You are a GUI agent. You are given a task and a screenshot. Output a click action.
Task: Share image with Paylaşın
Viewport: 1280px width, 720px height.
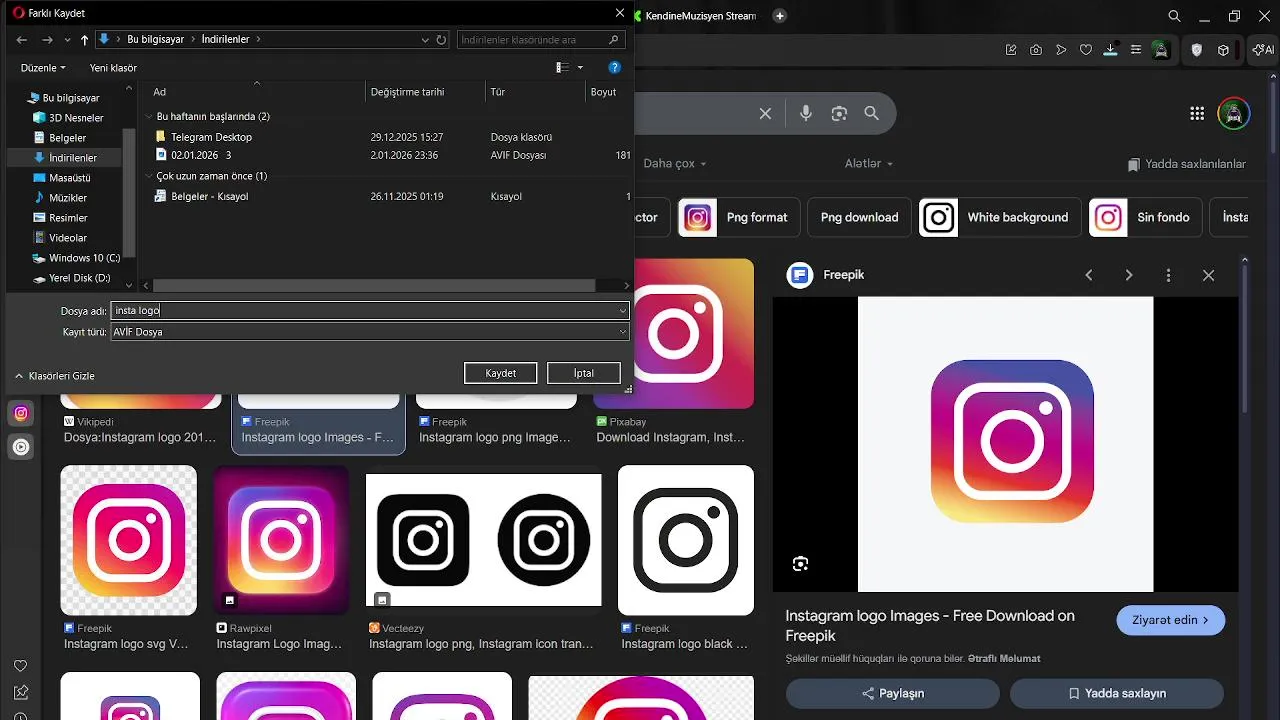coord(893,693)
